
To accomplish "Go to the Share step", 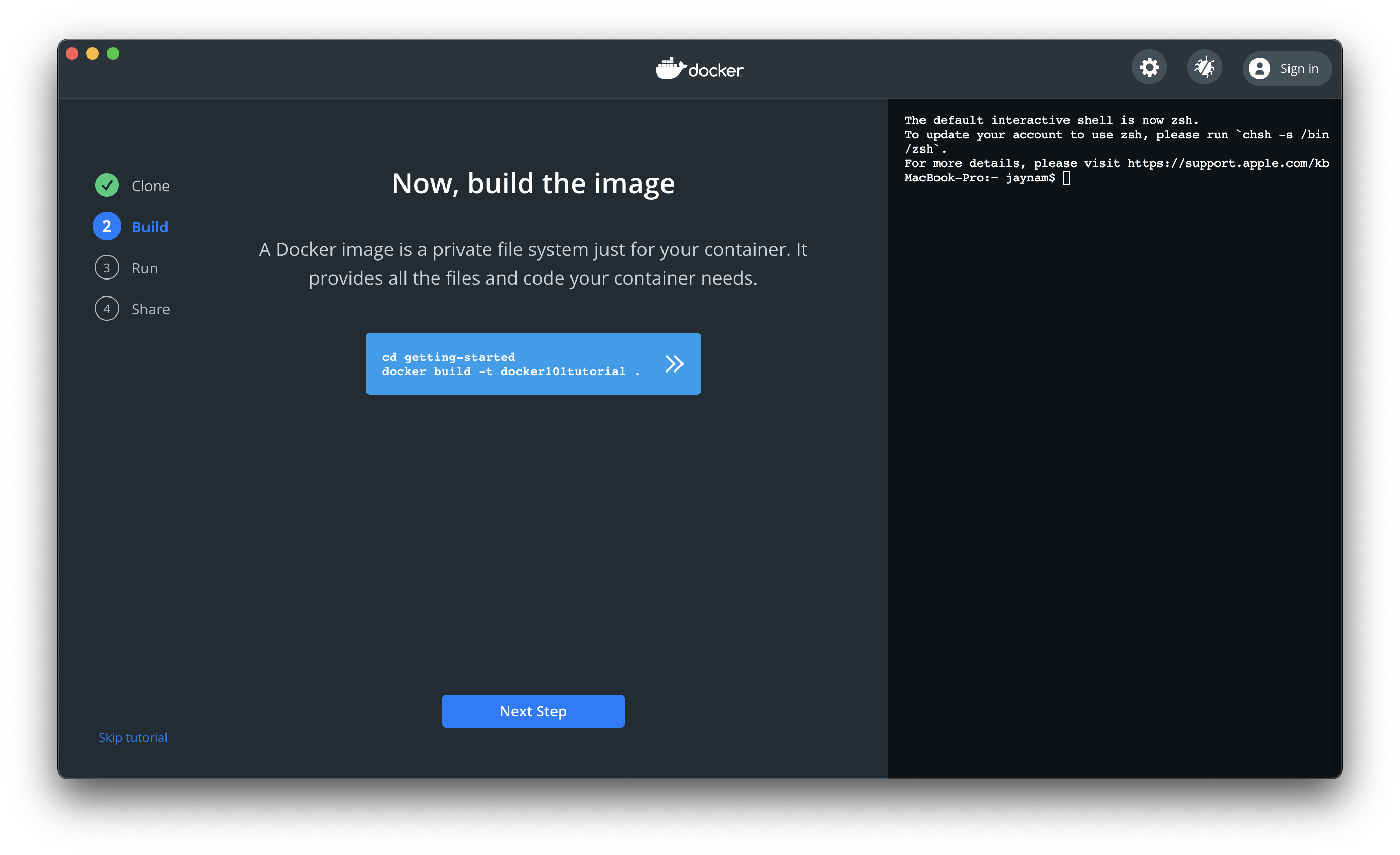I will 151,309.
